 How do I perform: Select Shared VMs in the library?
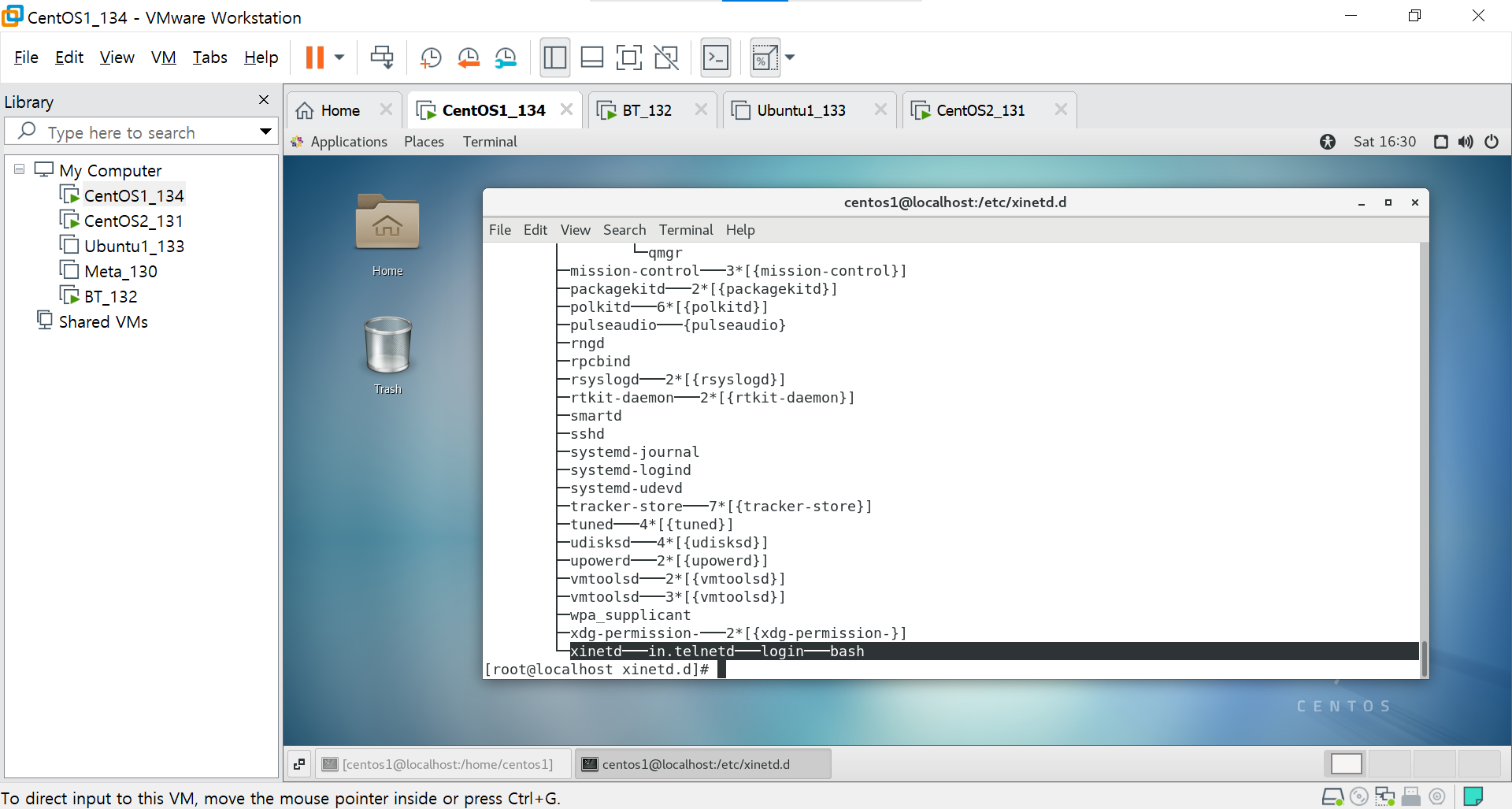[103, 321]
